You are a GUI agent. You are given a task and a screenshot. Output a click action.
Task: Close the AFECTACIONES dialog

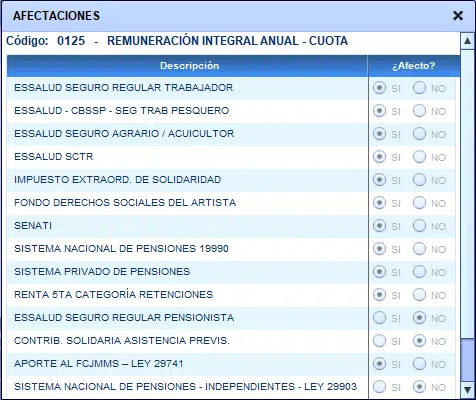tap(458, 16)
